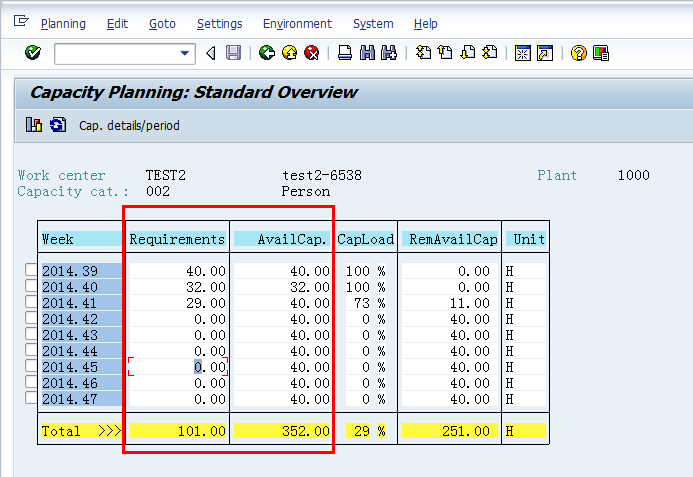The width and height of the screenshot is (693, 477).
Task: Open the Environment menu
Action: (x=297, y=23)
